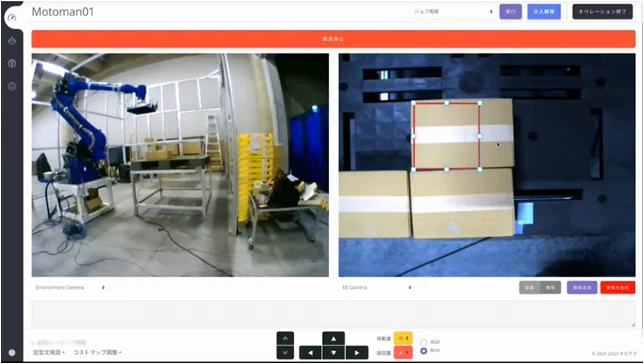Viewport: 644px width, 364px height.
Task: Hit the orange 緊急停止 emergency stop bar
Action: 334,39
